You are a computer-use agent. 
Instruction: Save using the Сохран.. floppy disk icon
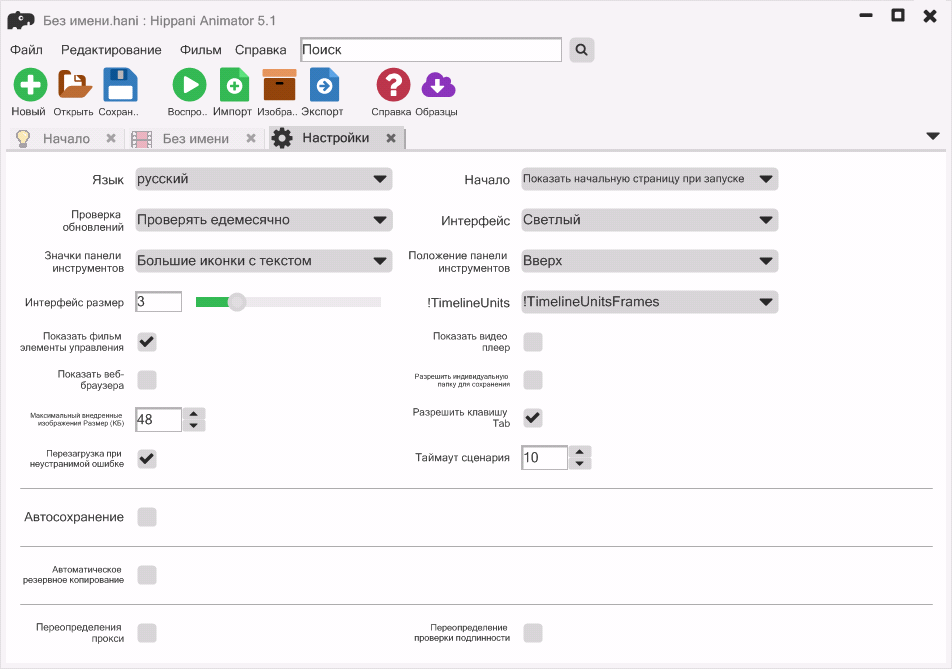click(x=120, y=84)
